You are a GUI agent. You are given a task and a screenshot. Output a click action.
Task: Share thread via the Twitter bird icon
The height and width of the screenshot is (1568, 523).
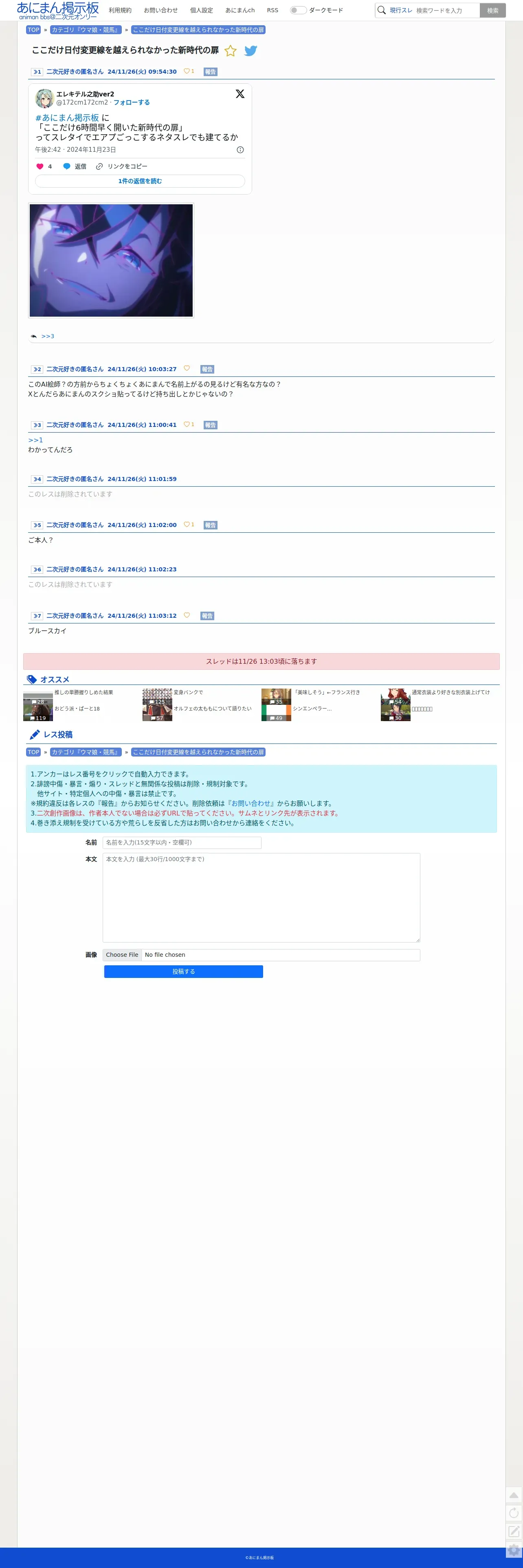click(x=251, y=51)
